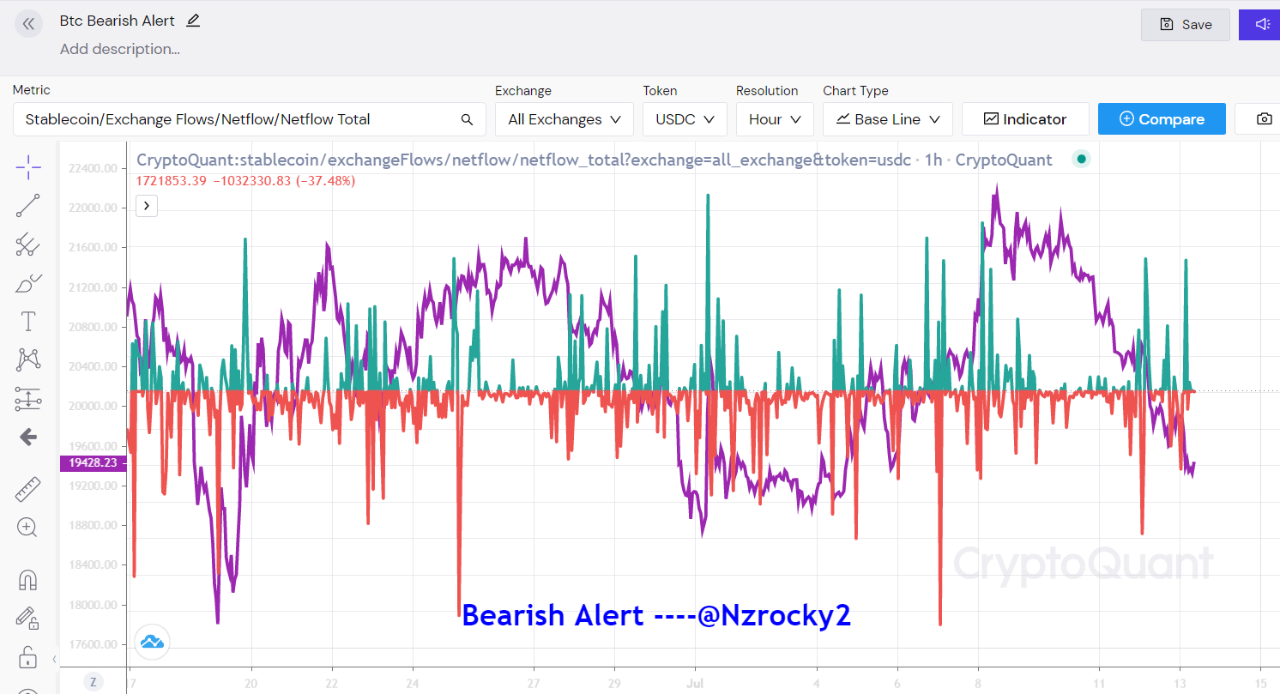Viewport: 1280px width, 694px height.
Task: Add a description text field
Action: coord(120,49)
